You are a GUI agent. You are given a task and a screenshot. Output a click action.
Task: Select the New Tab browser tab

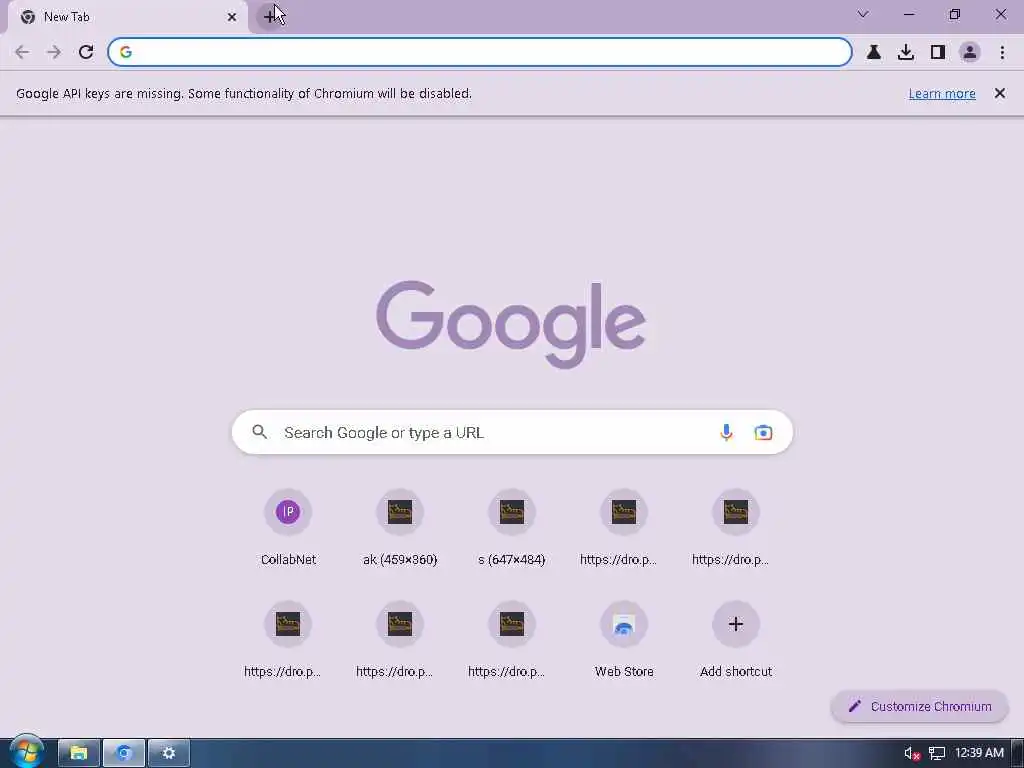point(128,17)
